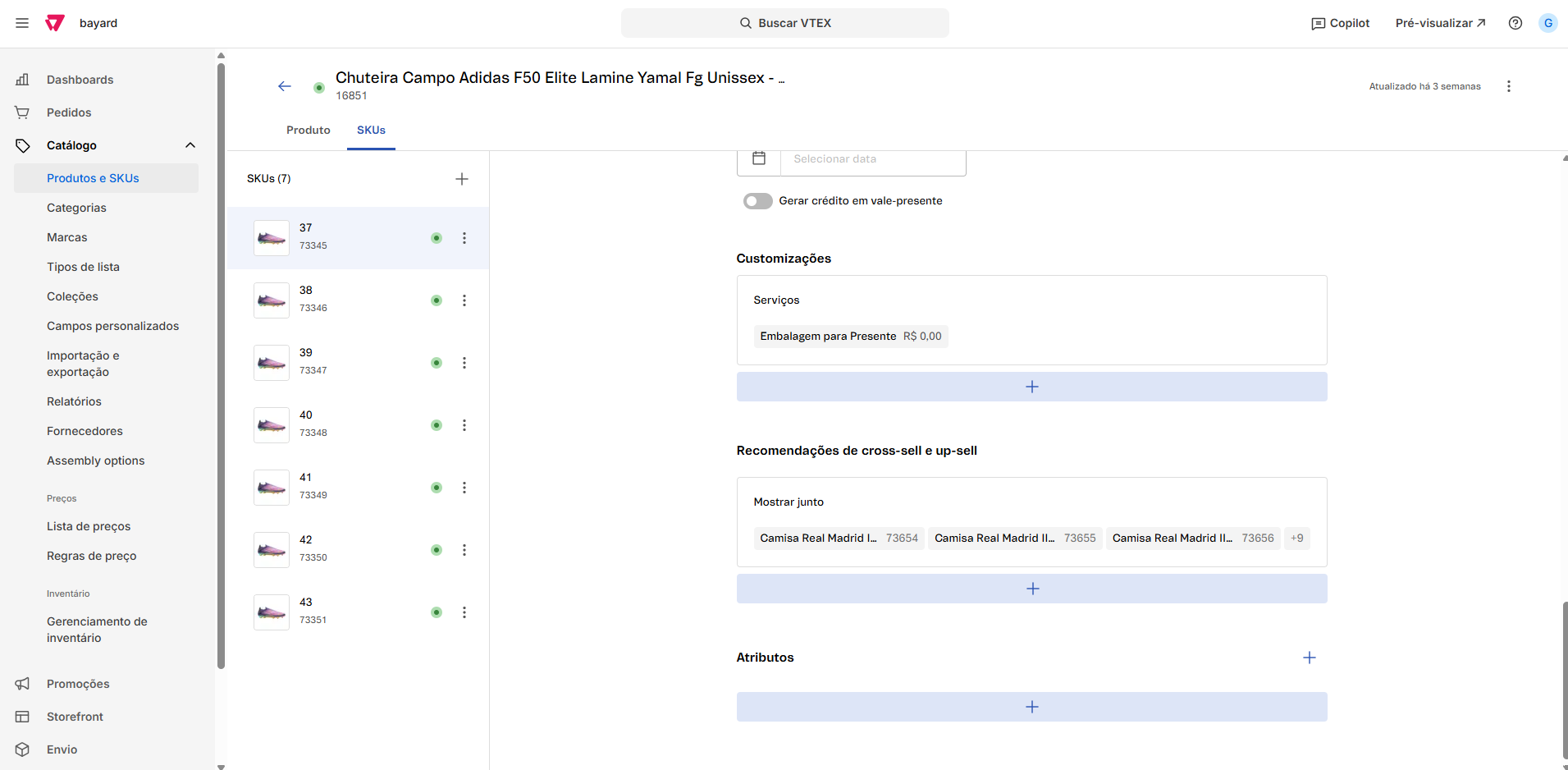Click the Storefront layout icon
This screenshot has width=1568, height=770.
coord(22,717)
